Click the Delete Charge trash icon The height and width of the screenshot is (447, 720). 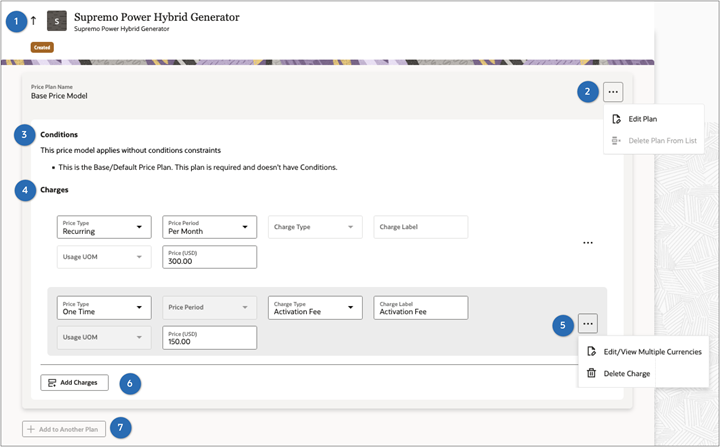[591, 373]
